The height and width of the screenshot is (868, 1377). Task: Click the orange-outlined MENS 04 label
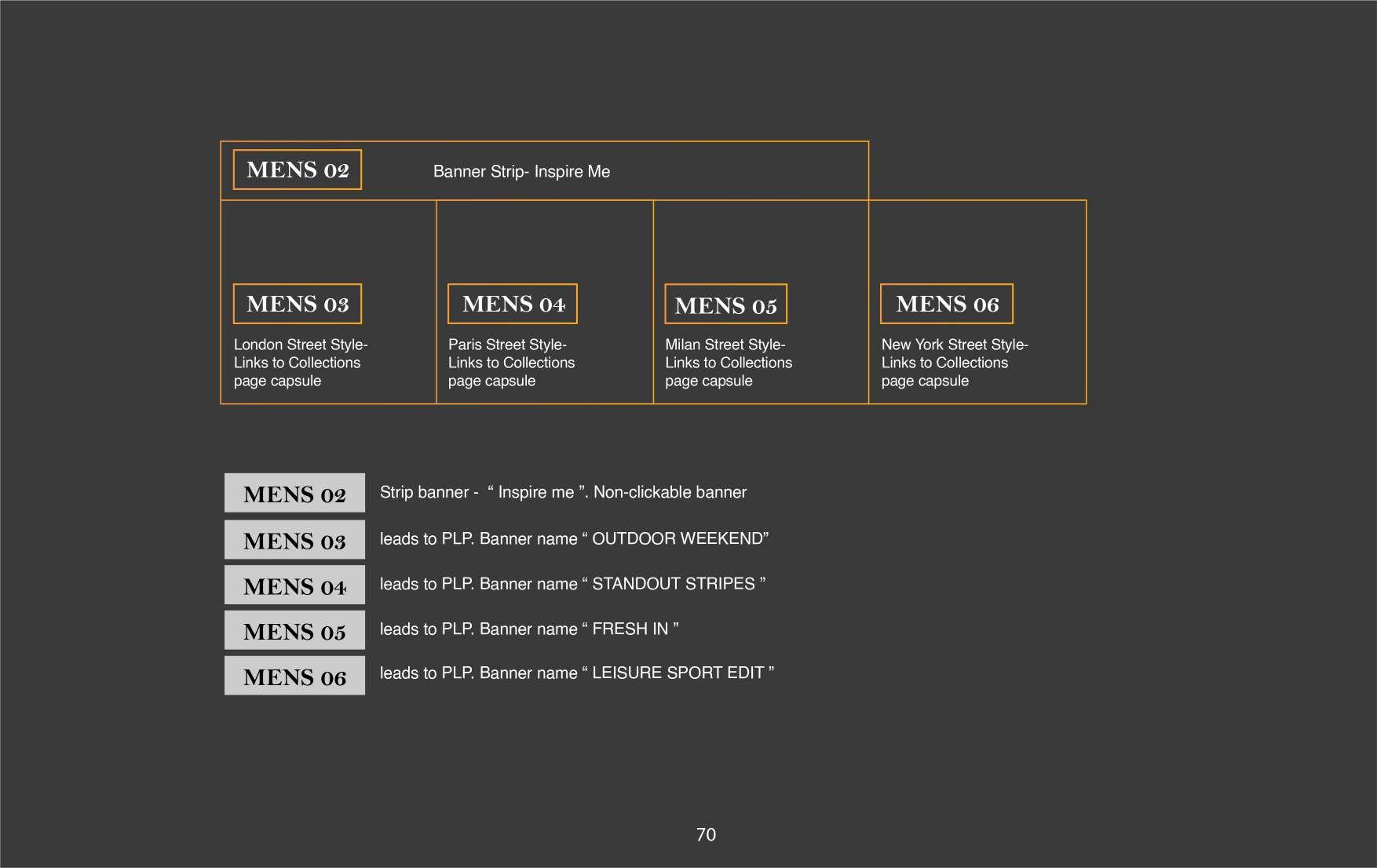click(x=513, y=304)
